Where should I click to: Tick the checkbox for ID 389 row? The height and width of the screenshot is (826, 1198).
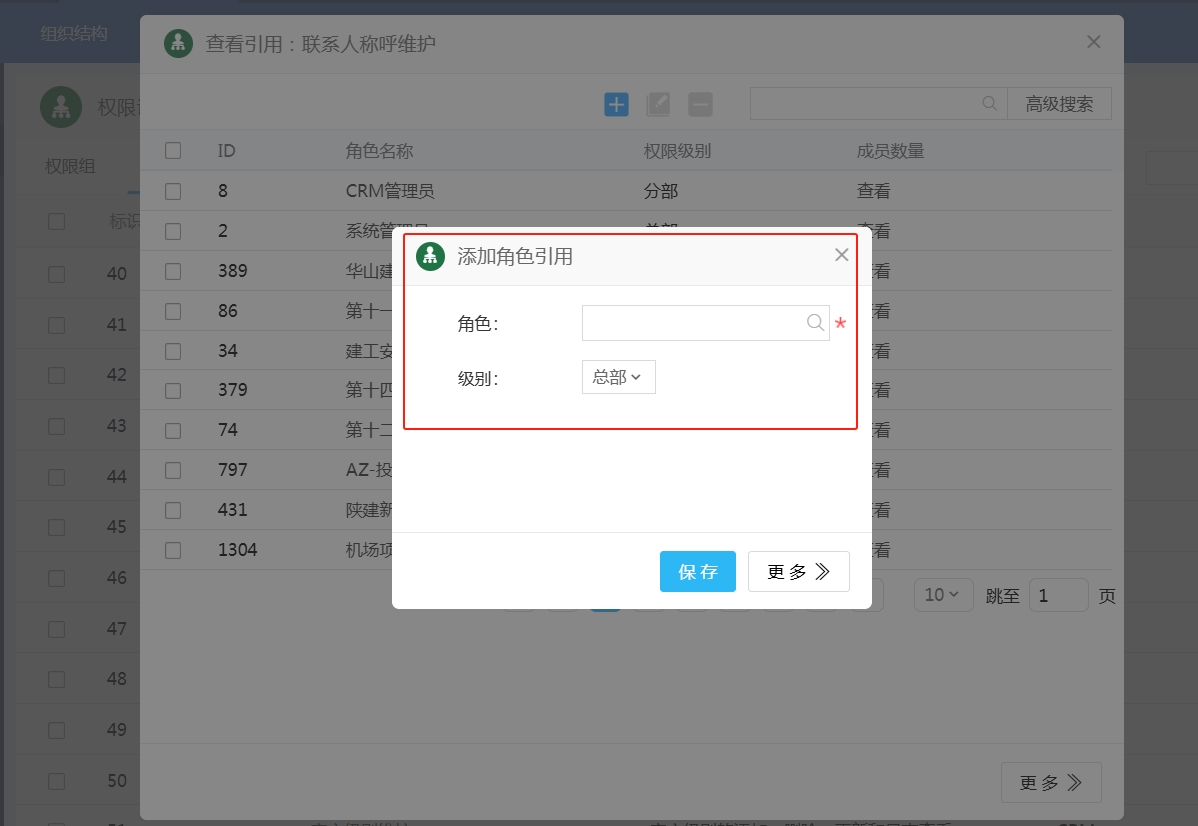(173, 271)
